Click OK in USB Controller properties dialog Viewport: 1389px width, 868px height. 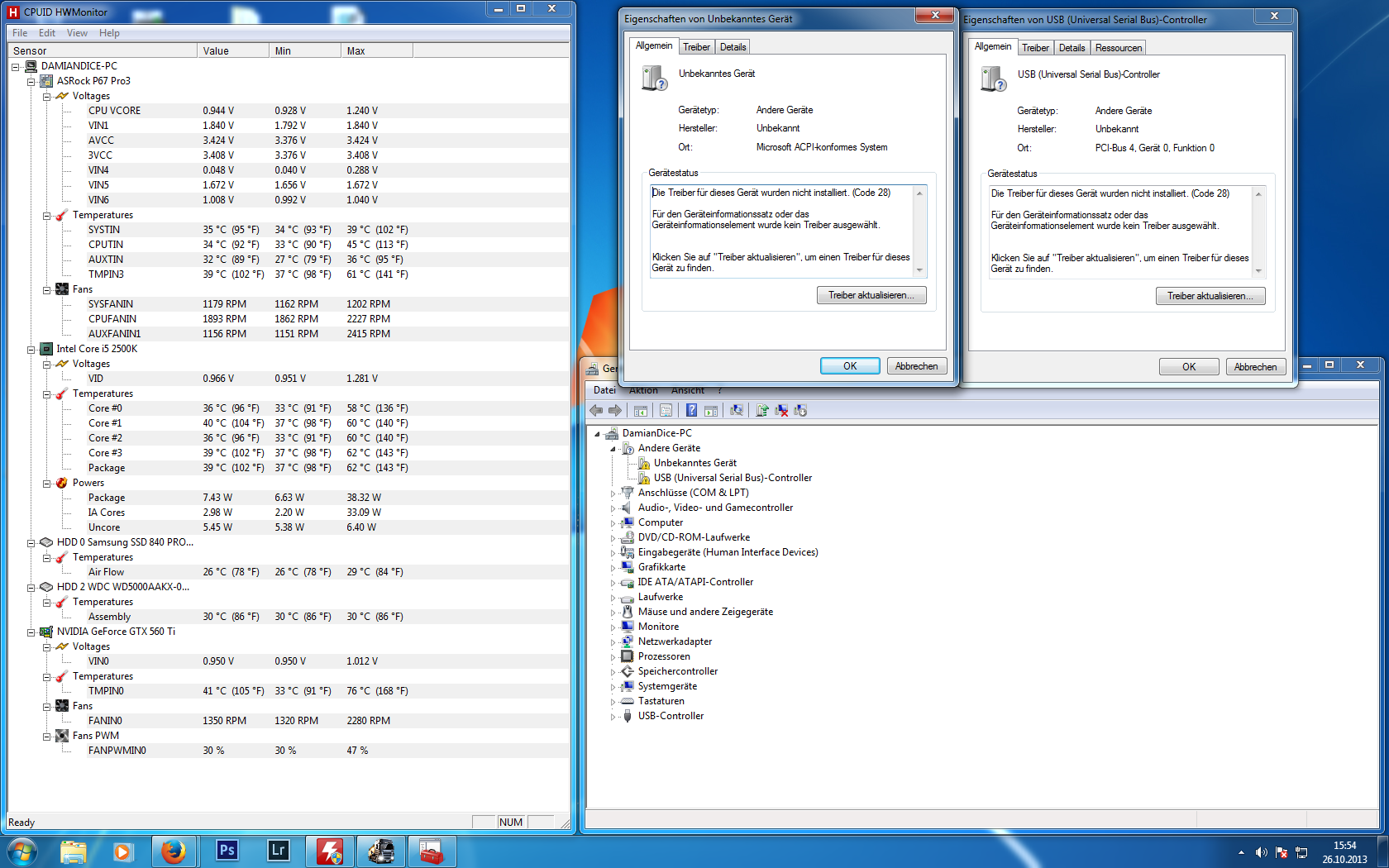pyautogui.click(x=1189, y=367)
